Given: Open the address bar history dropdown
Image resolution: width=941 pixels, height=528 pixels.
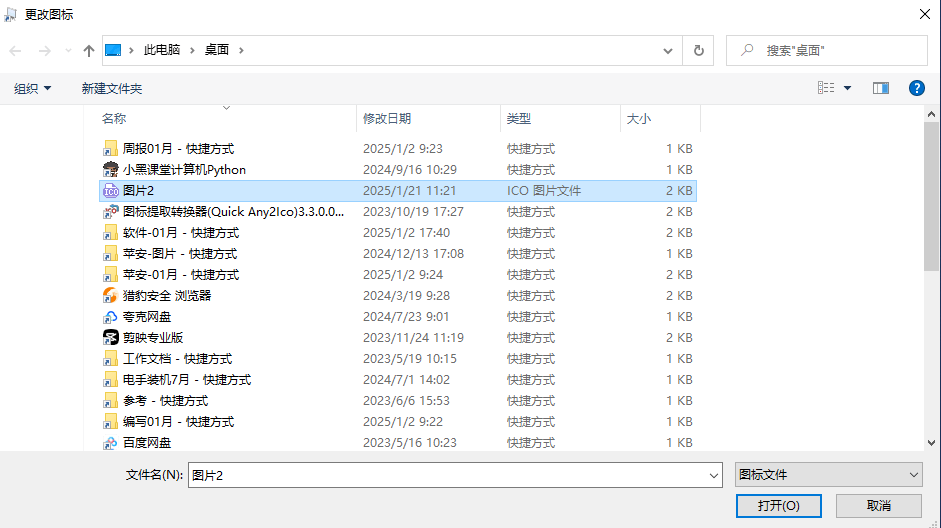Looking at the screenshot, I should tap(667, 51).
